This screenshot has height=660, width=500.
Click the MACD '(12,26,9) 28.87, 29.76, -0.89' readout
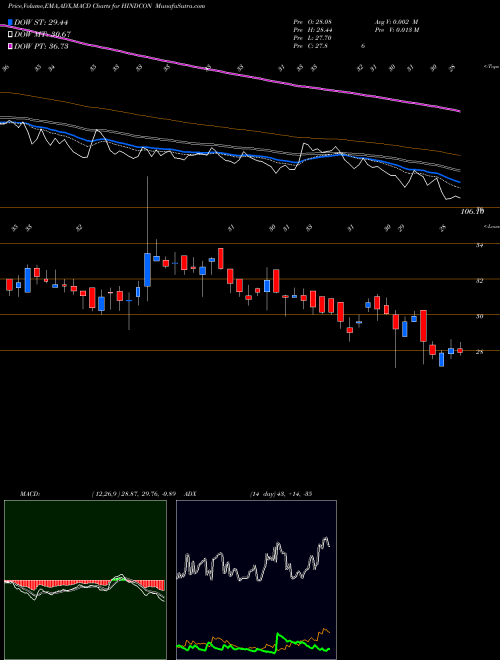tap(133, 493)
